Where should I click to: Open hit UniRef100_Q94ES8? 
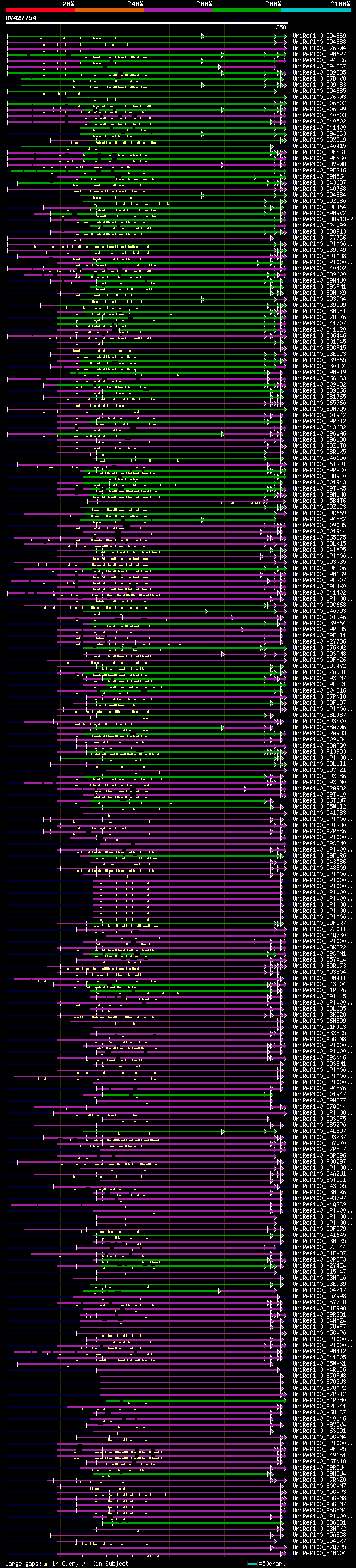pos(319,42)
